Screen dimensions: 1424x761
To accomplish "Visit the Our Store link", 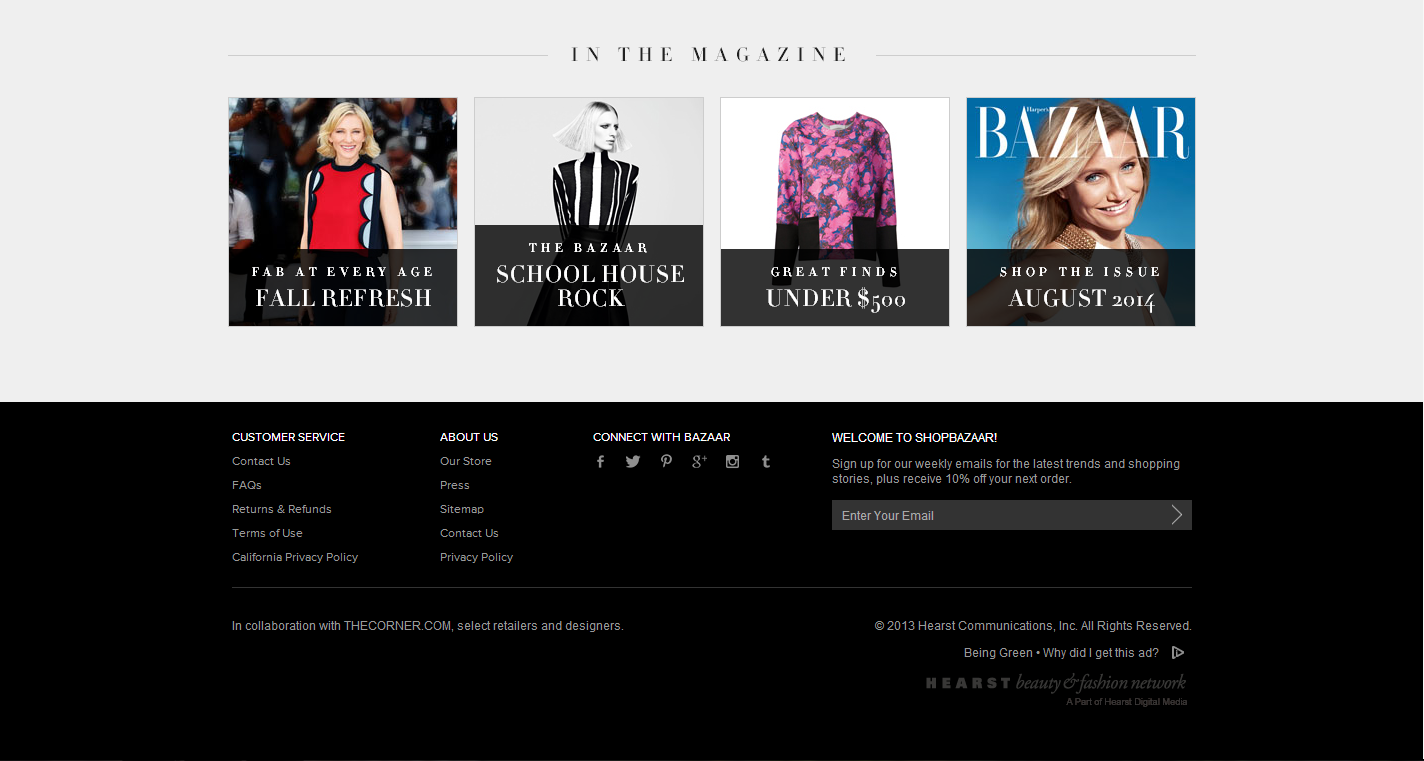I will [x=466, y=461].
